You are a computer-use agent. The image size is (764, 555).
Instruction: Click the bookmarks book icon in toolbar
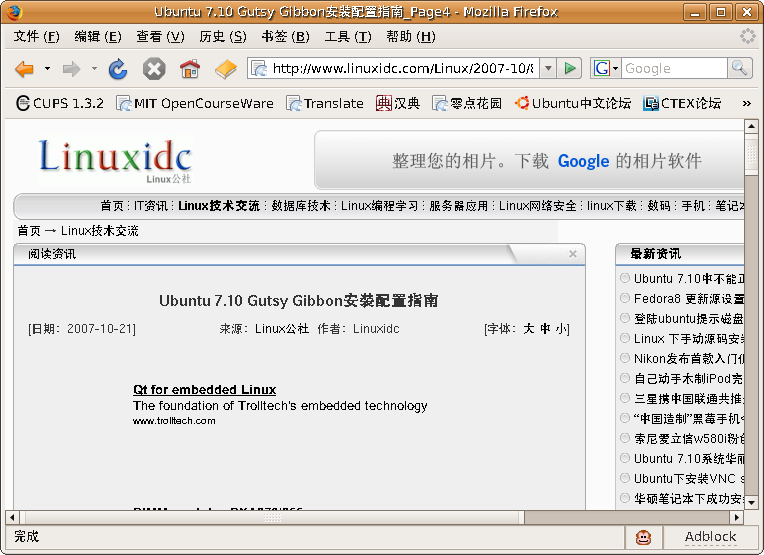pyautogui.click(x=226, y=69)
